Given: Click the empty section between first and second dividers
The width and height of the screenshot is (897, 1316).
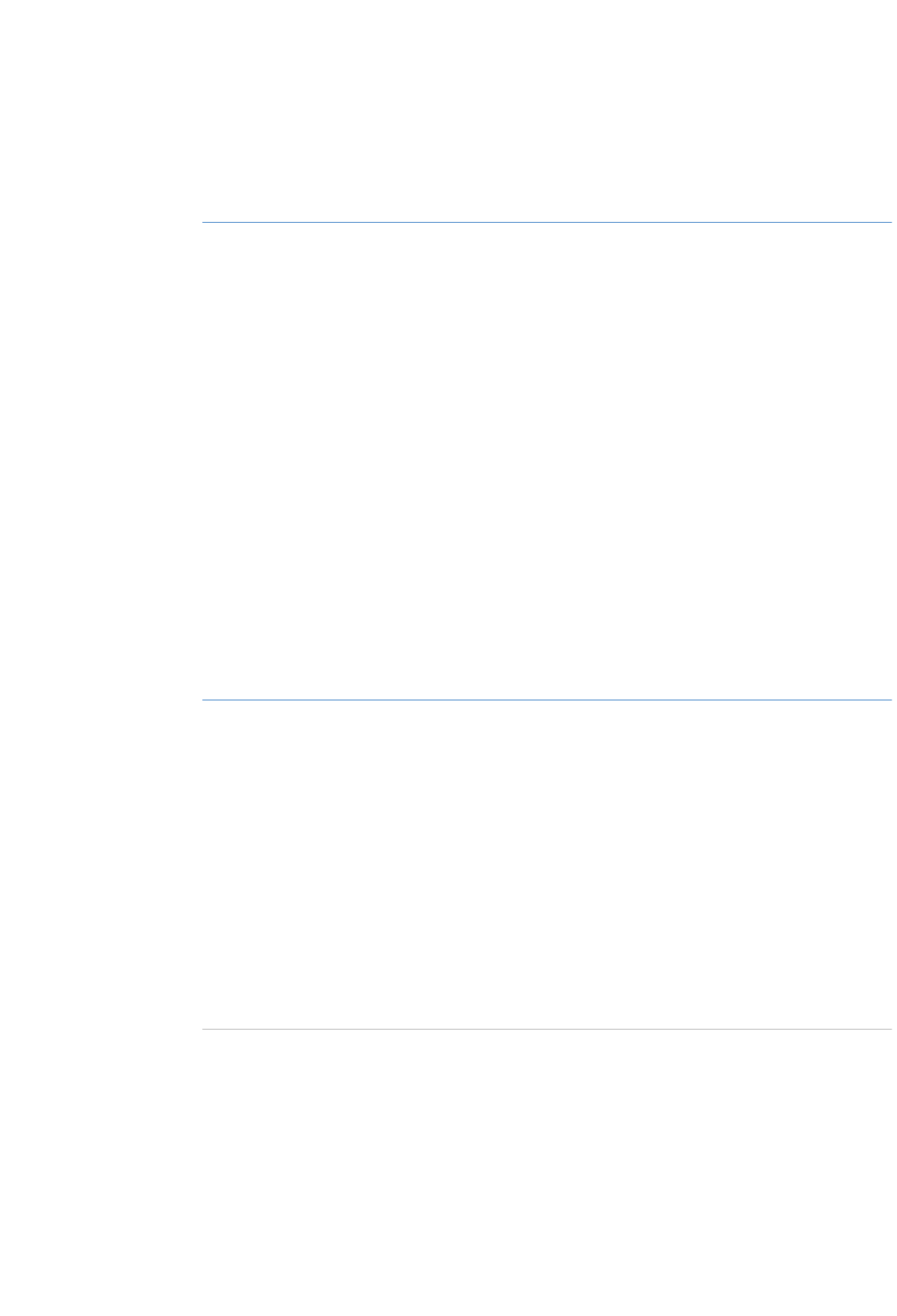Looking at the screenshot, I should click(547, 462).
